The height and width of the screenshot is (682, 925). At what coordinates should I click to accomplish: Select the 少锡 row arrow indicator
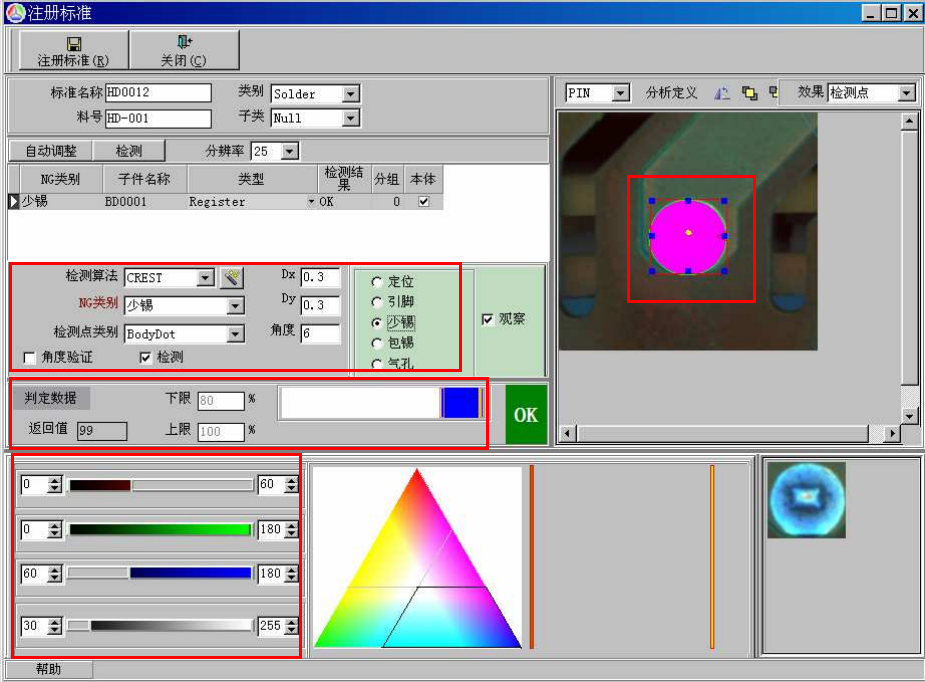coord(14,201)
